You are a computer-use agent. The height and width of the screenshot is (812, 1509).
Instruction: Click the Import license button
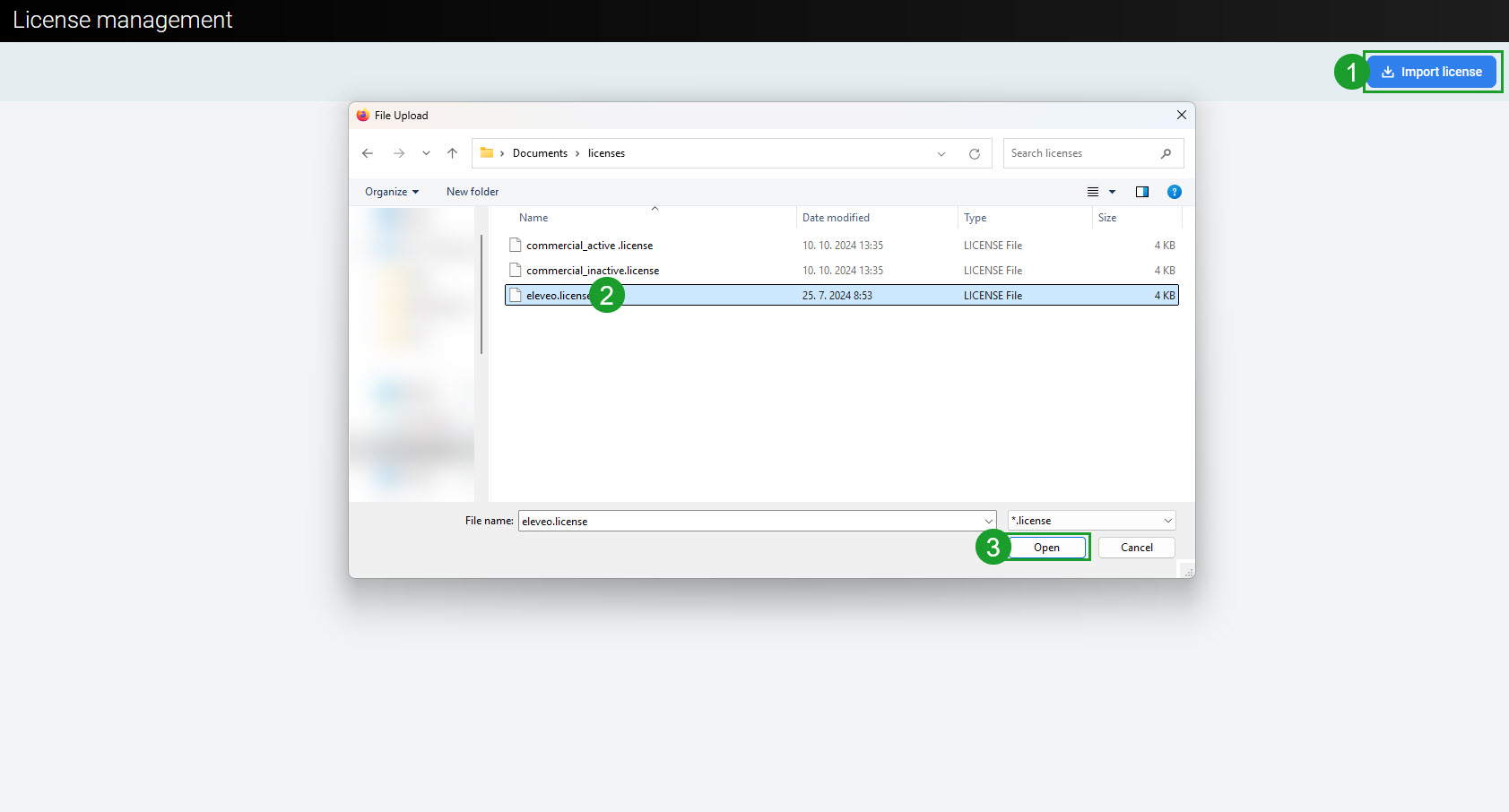pos(1432,72)
